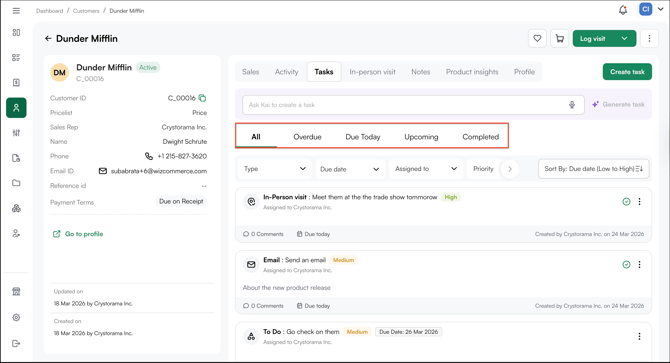Open the gear settings icon in sidebar

(16, 317)
